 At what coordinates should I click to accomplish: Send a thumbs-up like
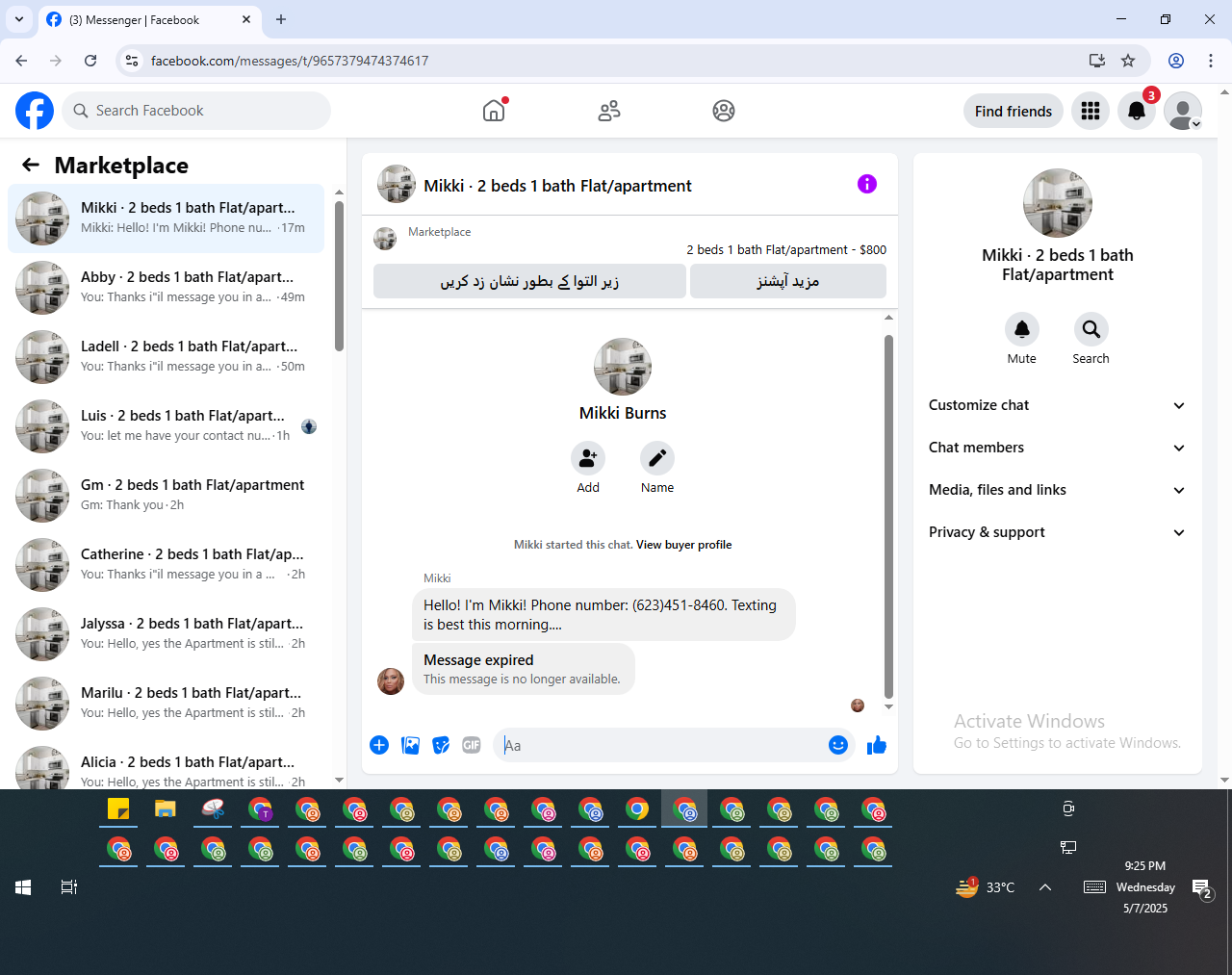coord(877,745)
